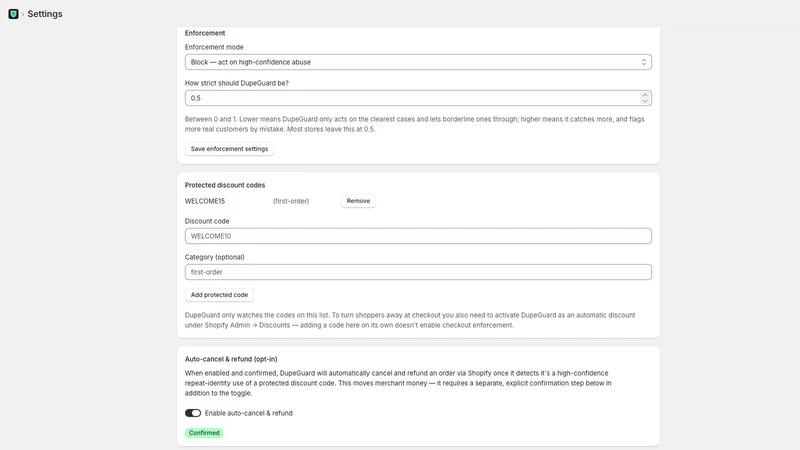Click the Enable auto-cancel & refund label
This screenshot has height=450, width=800.
tap(248, 413)
